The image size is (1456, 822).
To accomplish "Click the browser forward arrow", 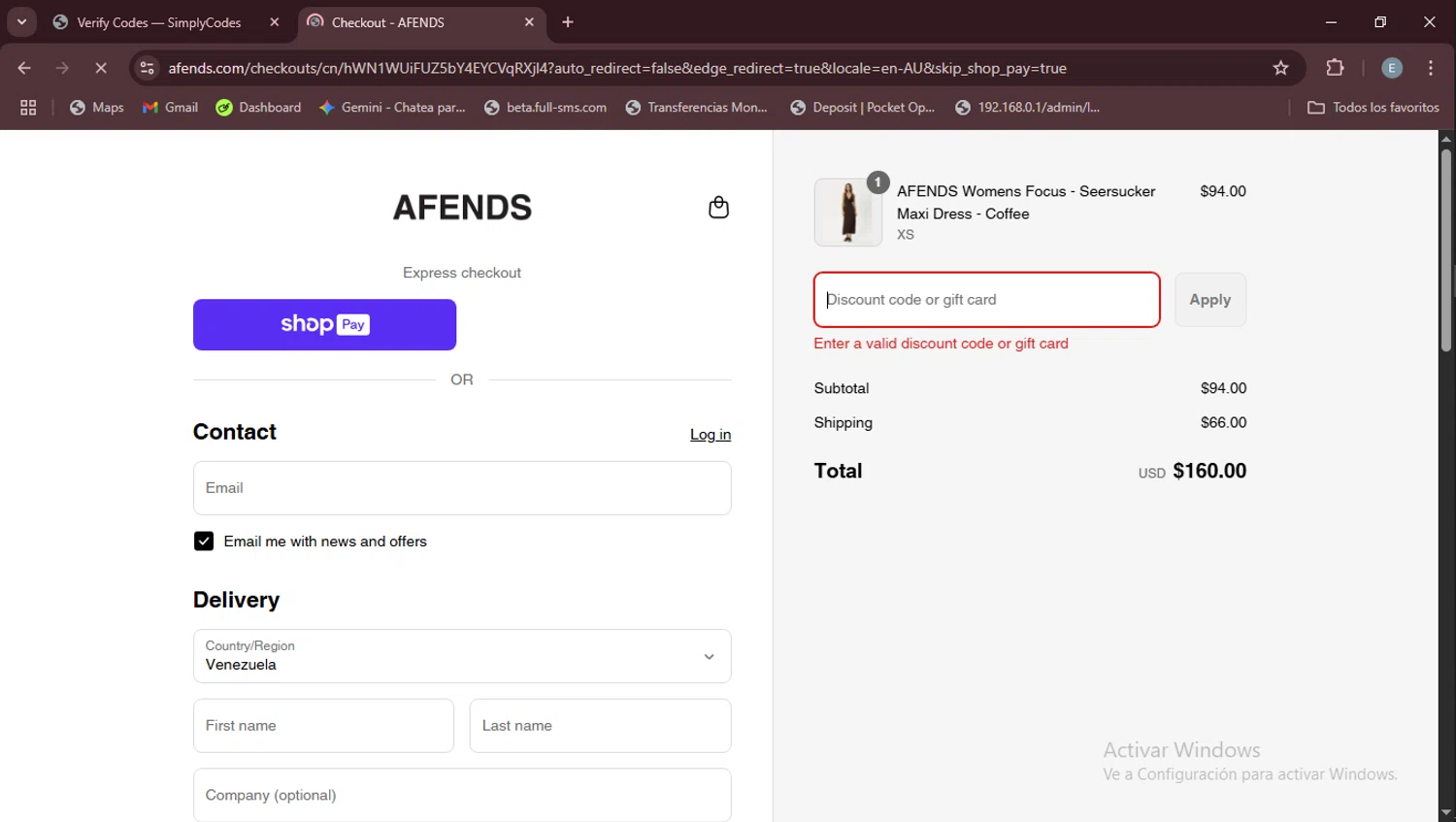I will point(62,68).
